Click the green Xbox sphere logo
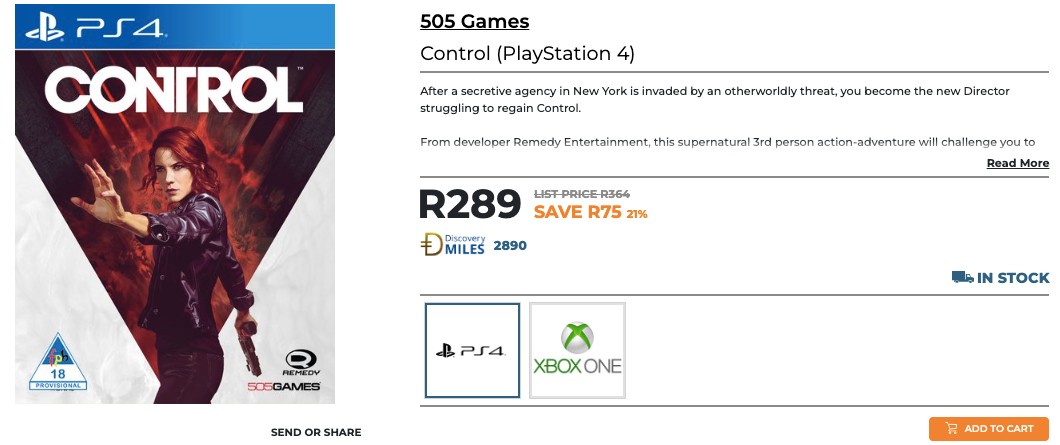1060x445 pixels. pyautogui.click(x=576, y=336)
